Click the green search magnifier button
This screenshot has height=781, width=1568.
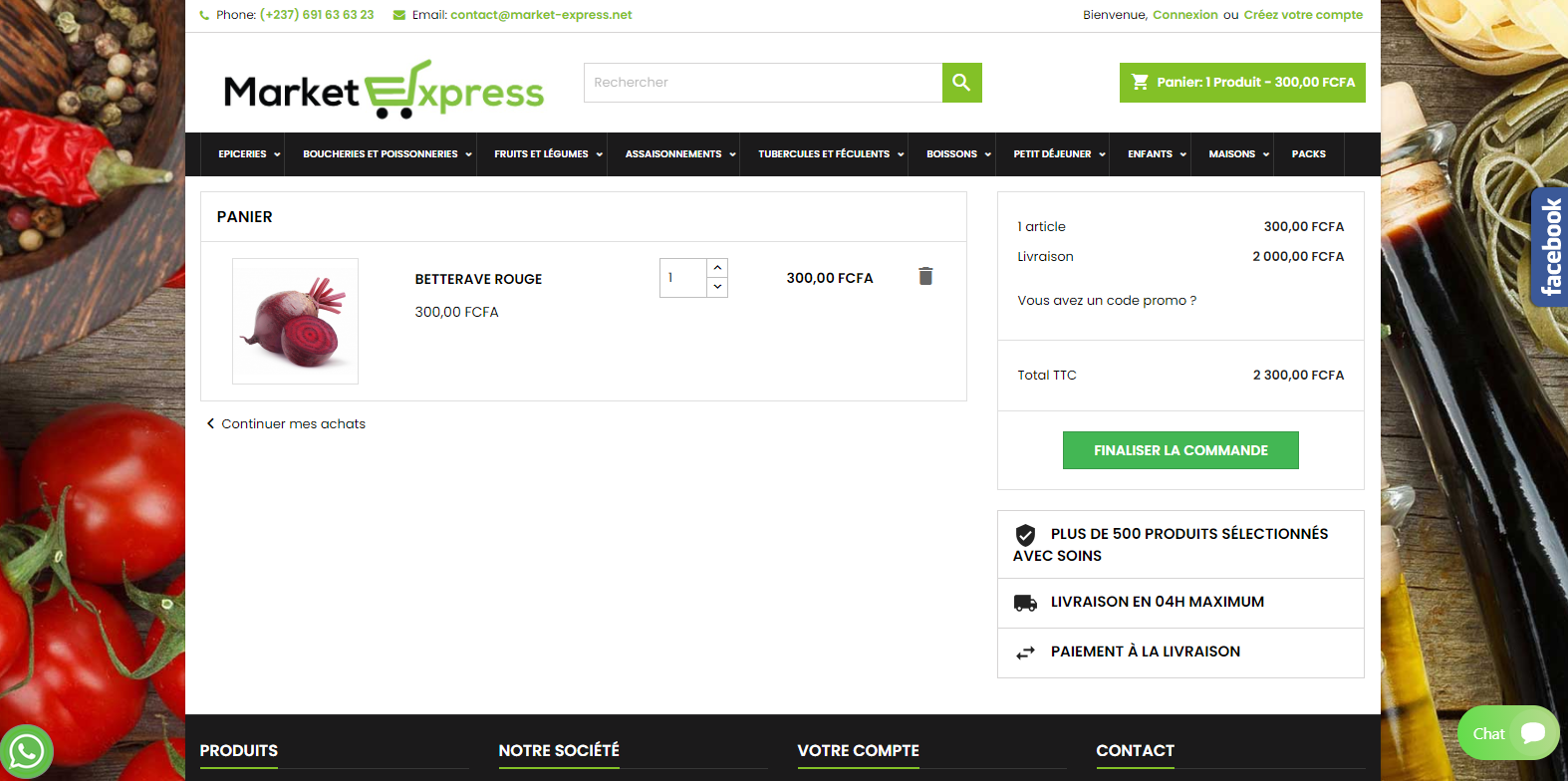(x=961, y=83)
